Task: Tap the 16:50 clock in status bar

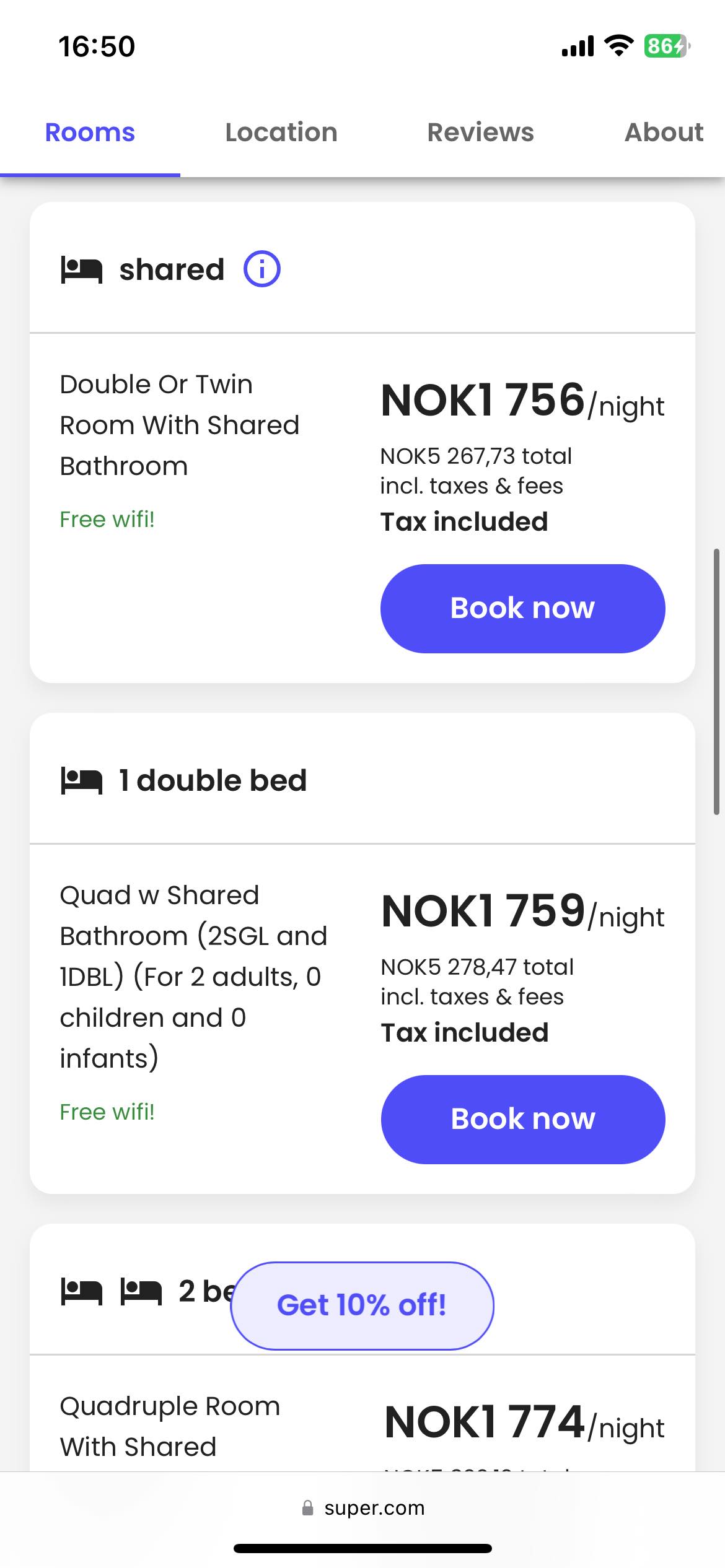Action: pos(97,46)
